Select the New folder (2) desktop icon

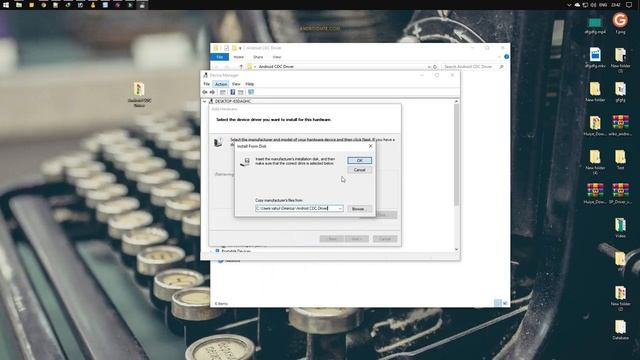(620, 298)
